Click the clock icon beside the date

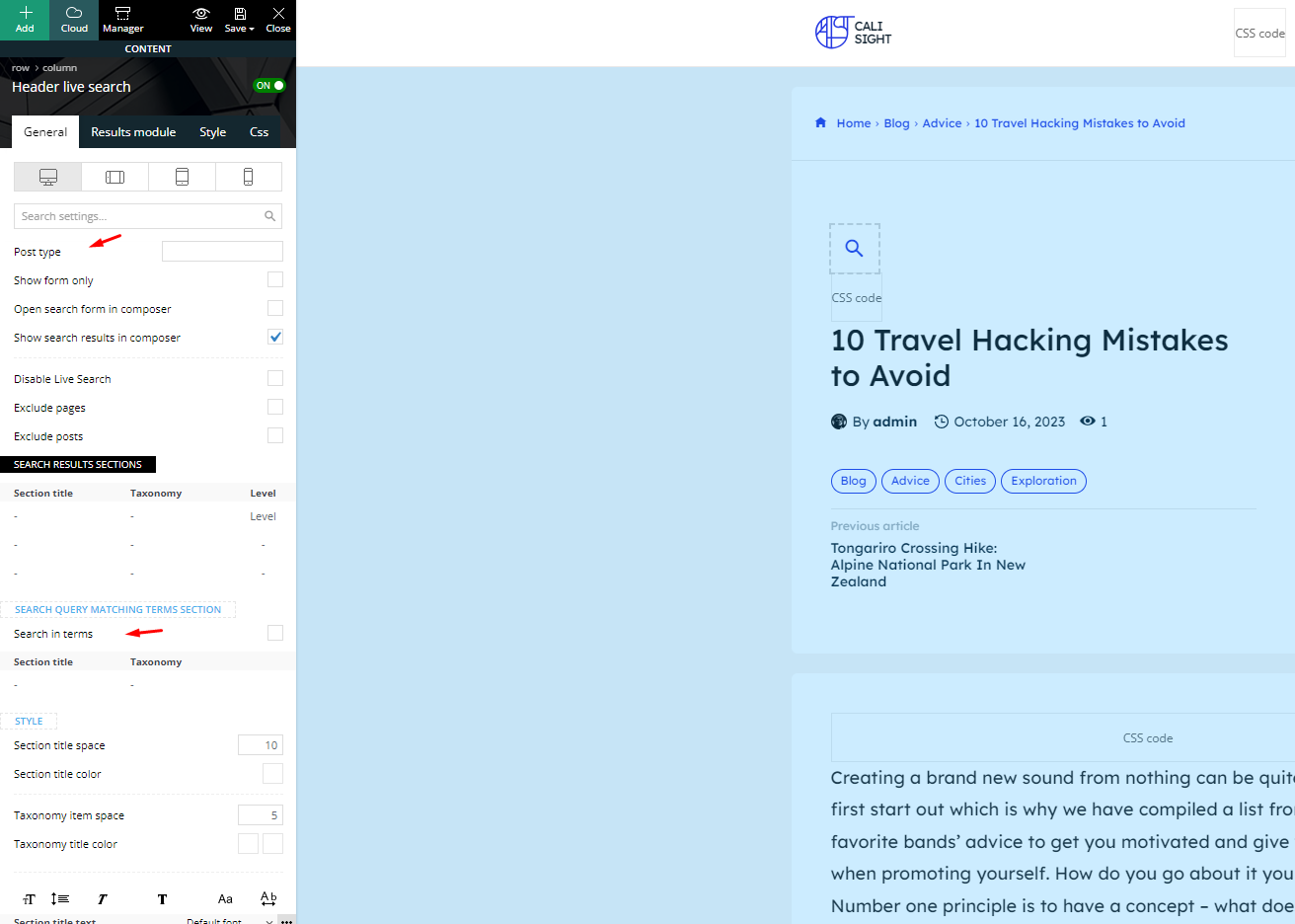(942, 422)
